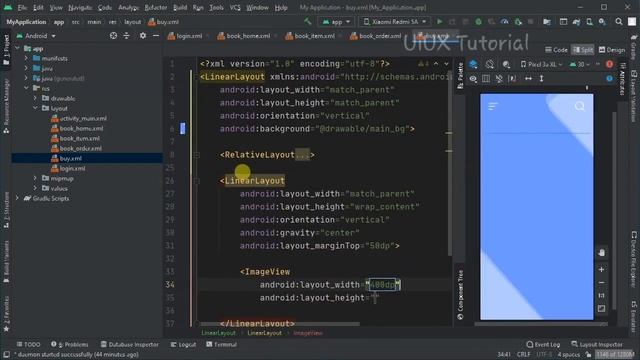Toggle the View Options eye icon
The image size is (640, 360).
[473, 78]
